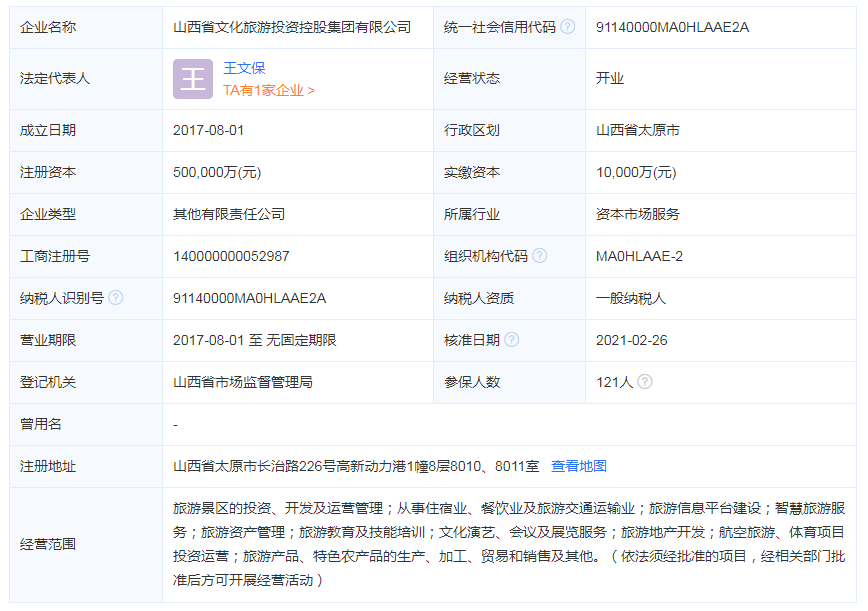Image resolution: width=868 pixels, height=611 pixels.
Task: Click paid-in capital value 10,000万(元)
Action: 636,172
